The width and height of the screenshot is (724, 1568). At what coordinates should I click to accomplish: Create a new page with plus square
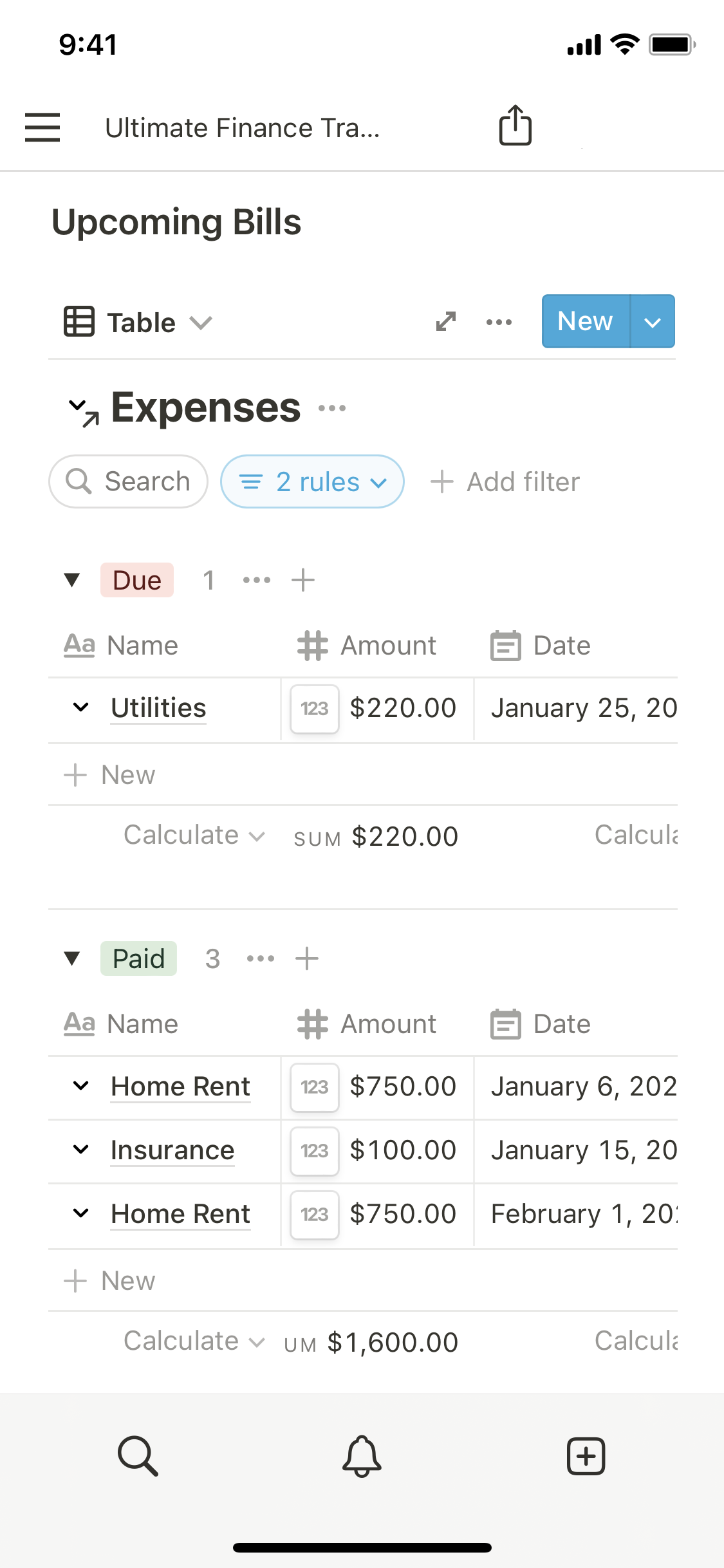[586, 1455]
